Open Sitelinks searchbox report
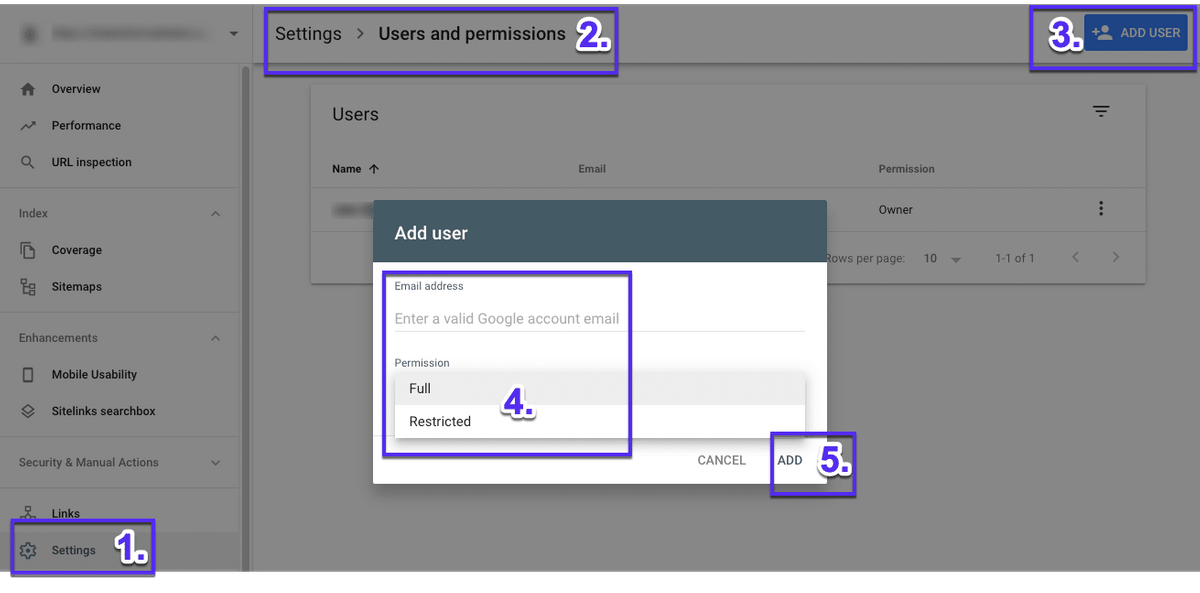 103,411
